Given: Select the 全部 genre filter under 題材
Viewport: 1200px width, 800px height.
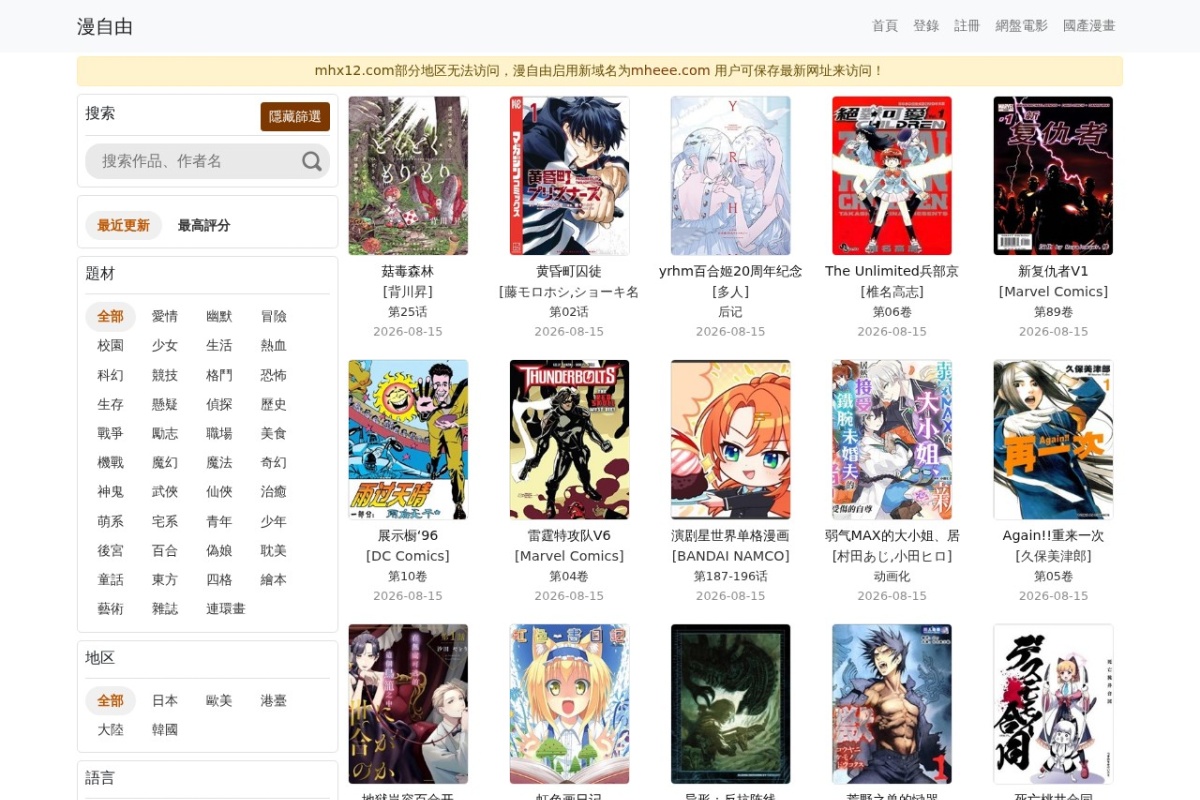Looking at the screenshot, I should coord(110,316).
